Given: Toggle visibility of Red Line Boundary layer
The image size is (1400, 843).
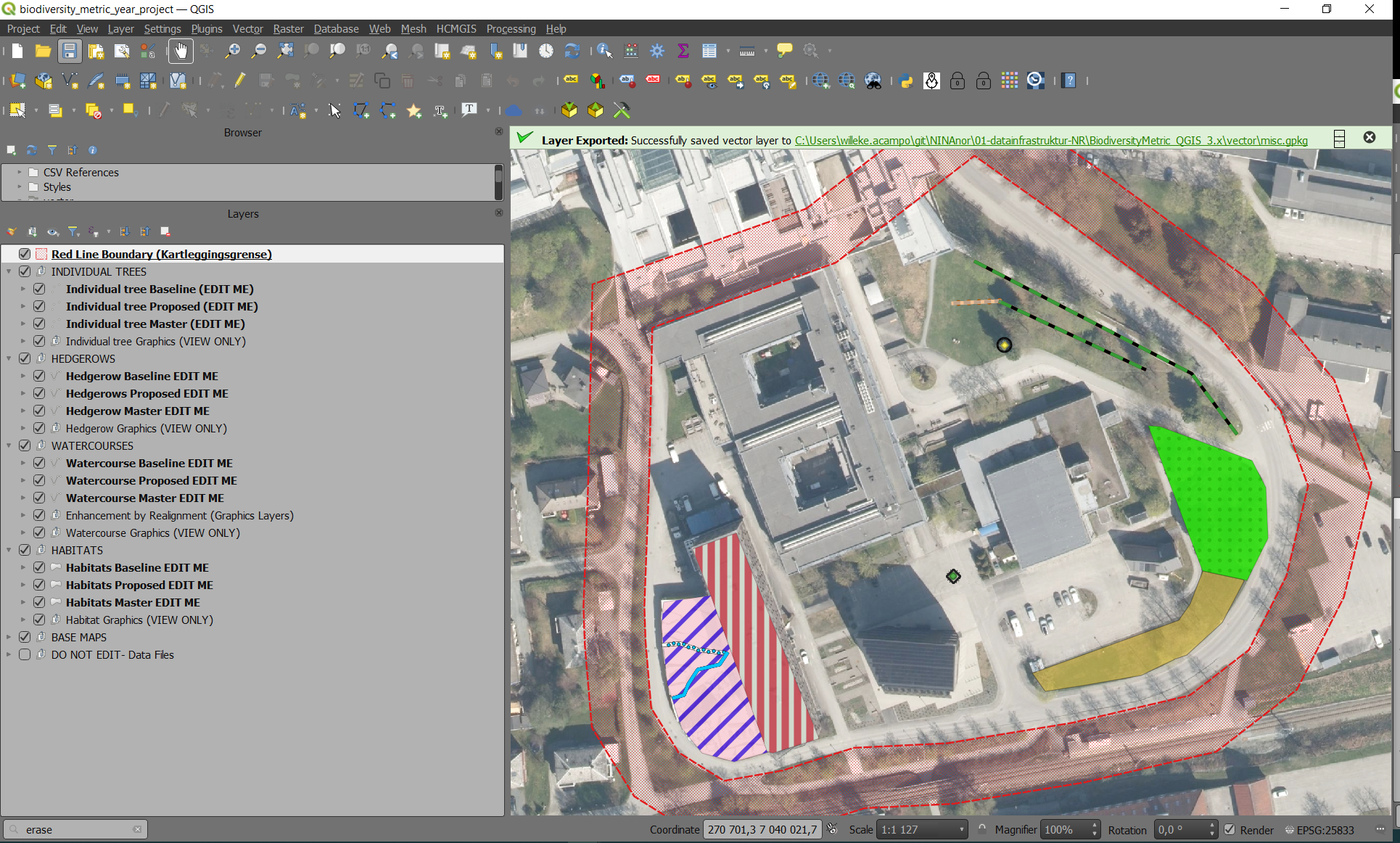Looking at the screenshot, I should (x=25, y=254).
